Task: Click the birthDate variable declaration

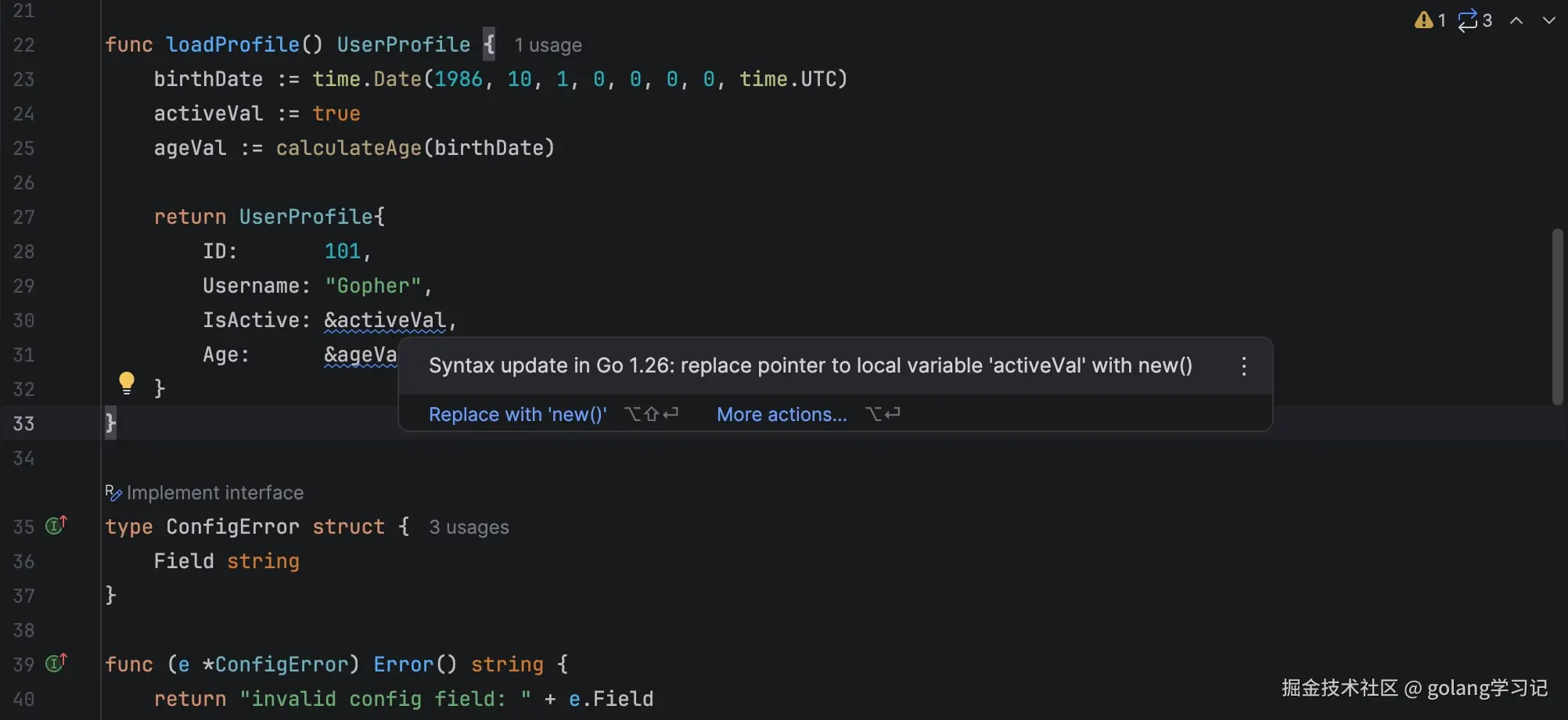Action: [208, 79]
